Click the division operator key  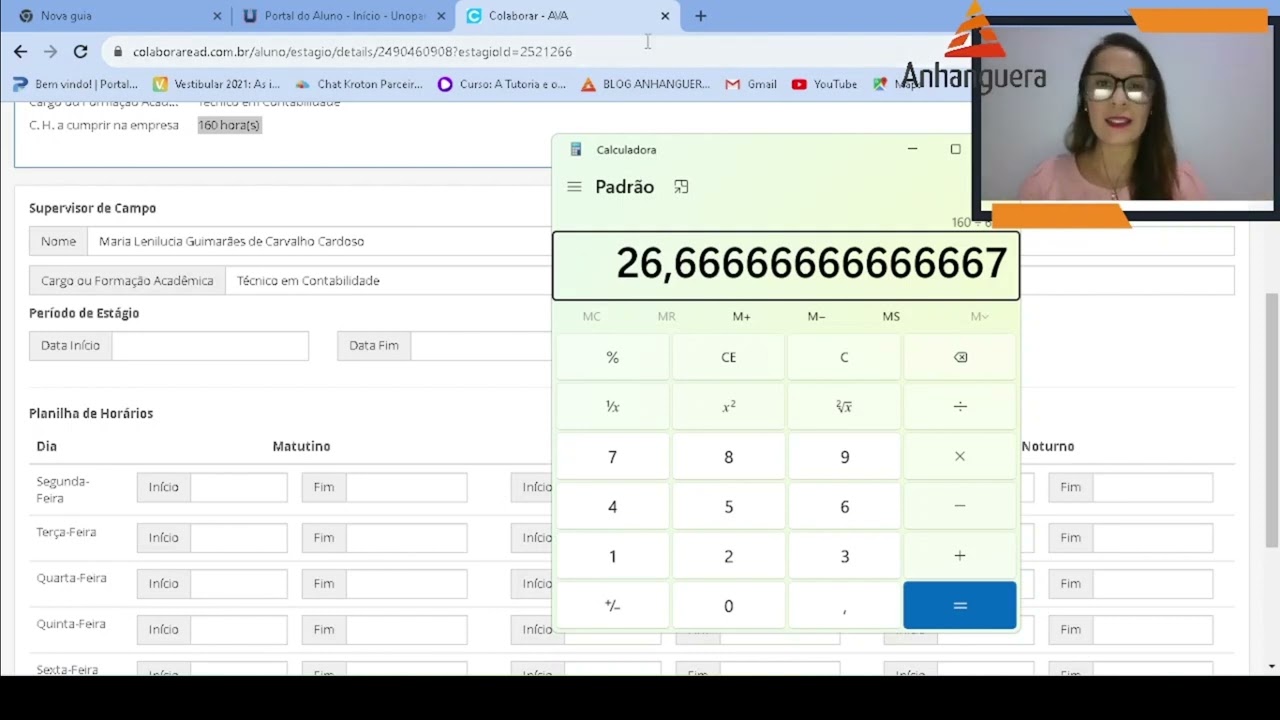click(960, 407)
